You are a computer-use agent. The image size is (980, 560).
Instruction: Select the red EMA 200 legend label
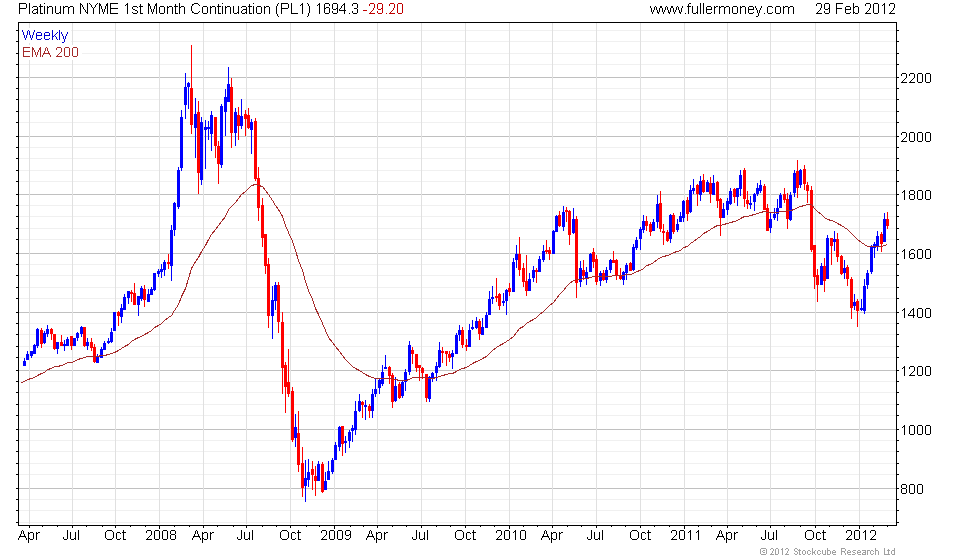click(x=50, y=52)
